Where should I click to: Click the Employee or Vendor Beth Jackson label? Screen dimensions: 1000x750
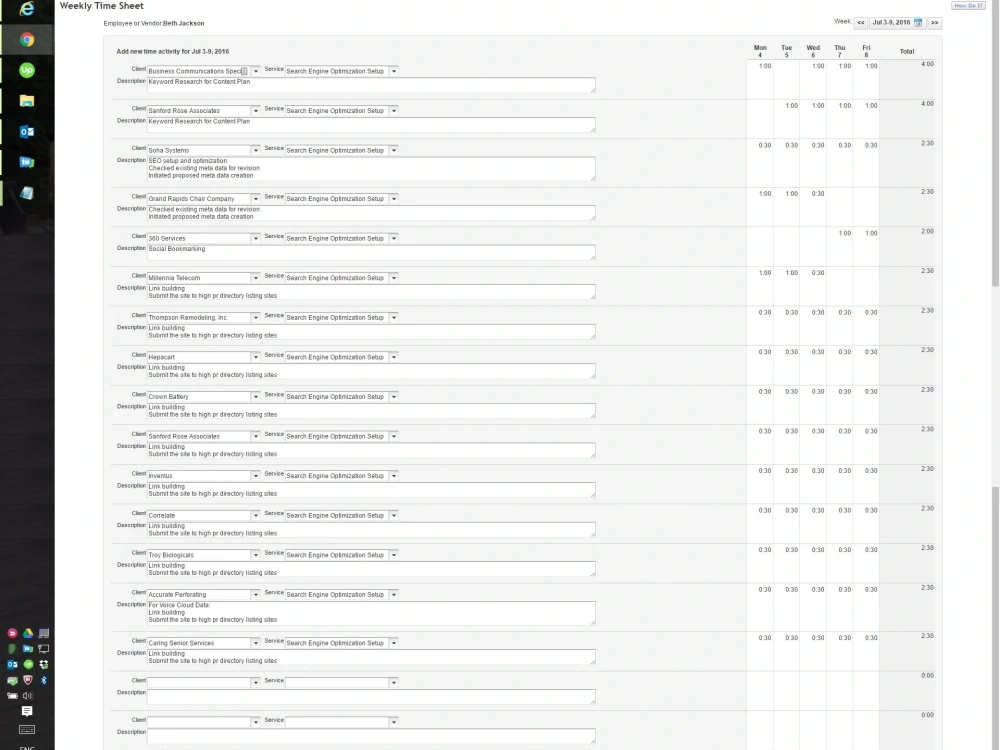coord(154,24)
